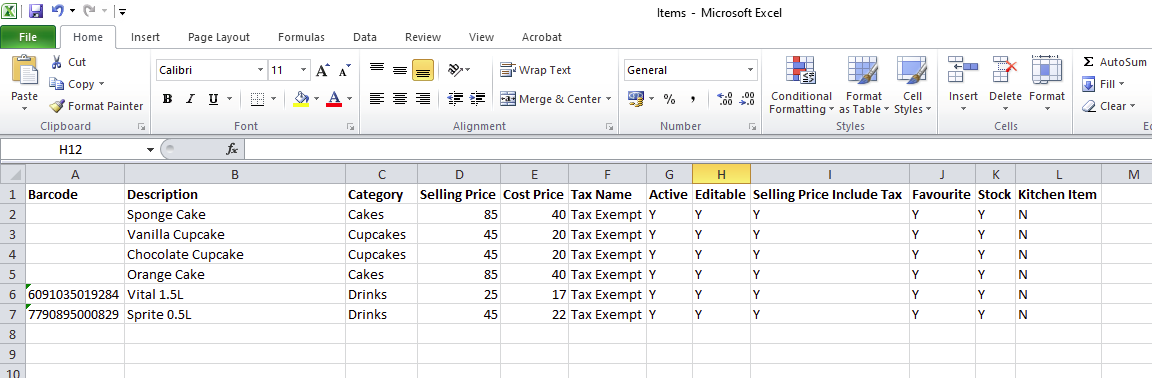Open the font size dropdown
The height and width of the screenshot is (378, 1152).
pyautogui.click(x=304, y=71)
